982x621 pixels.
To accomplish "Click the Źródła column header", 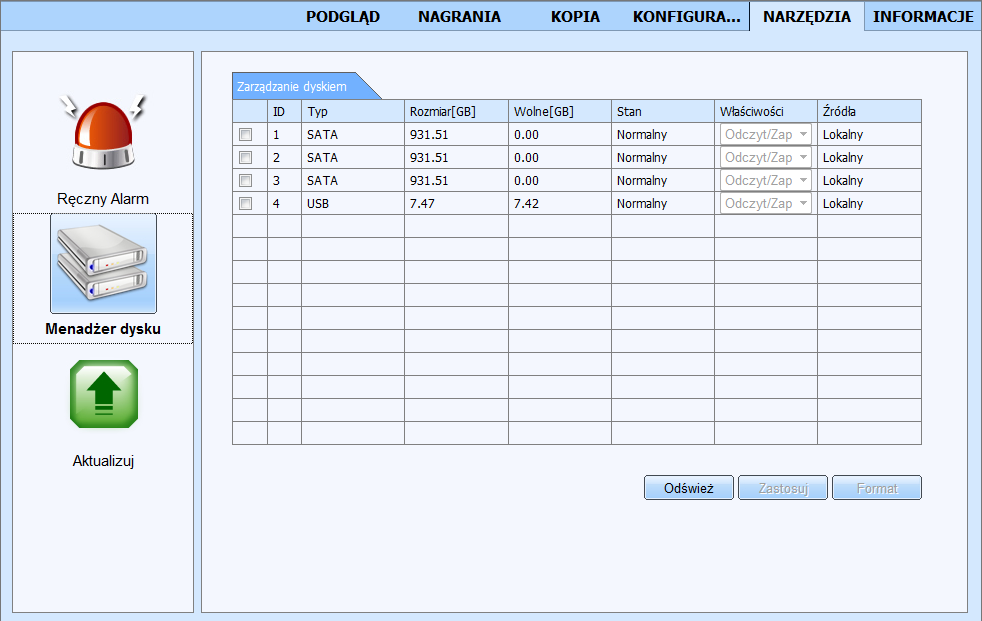I will [x=869, y=111].
